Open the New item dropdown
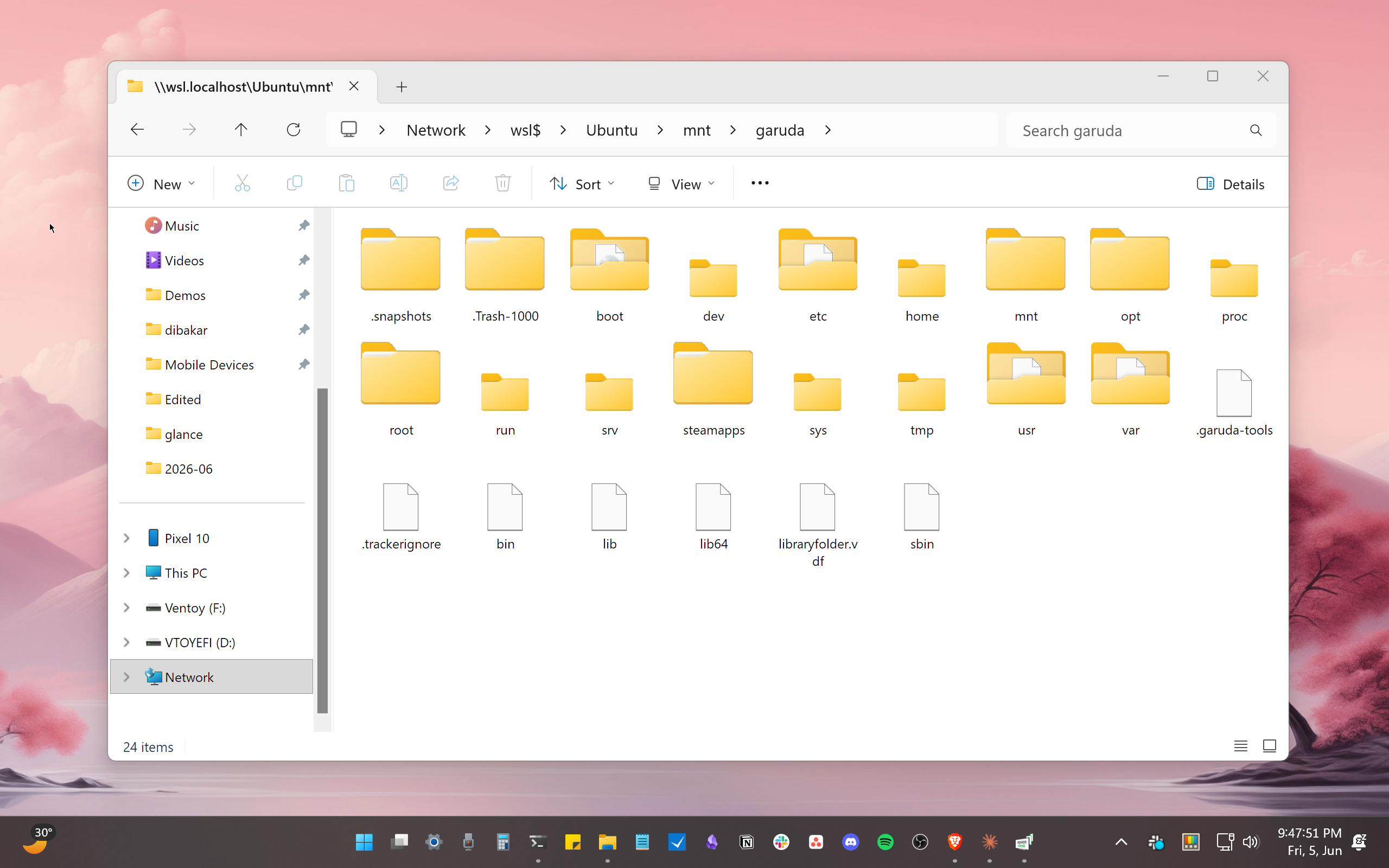Viewport: 1389px width, 868px height. pos(161,184)
